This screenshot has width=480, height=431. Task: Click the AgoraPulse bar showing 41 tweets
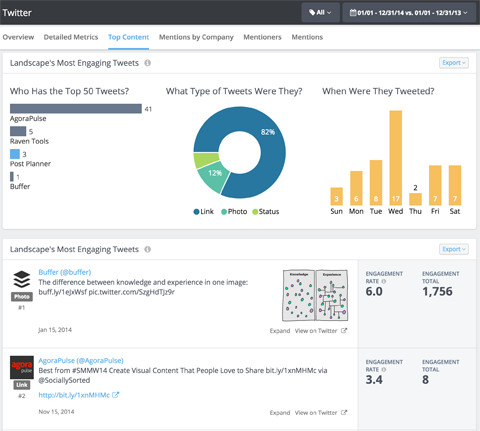[76, 109]
